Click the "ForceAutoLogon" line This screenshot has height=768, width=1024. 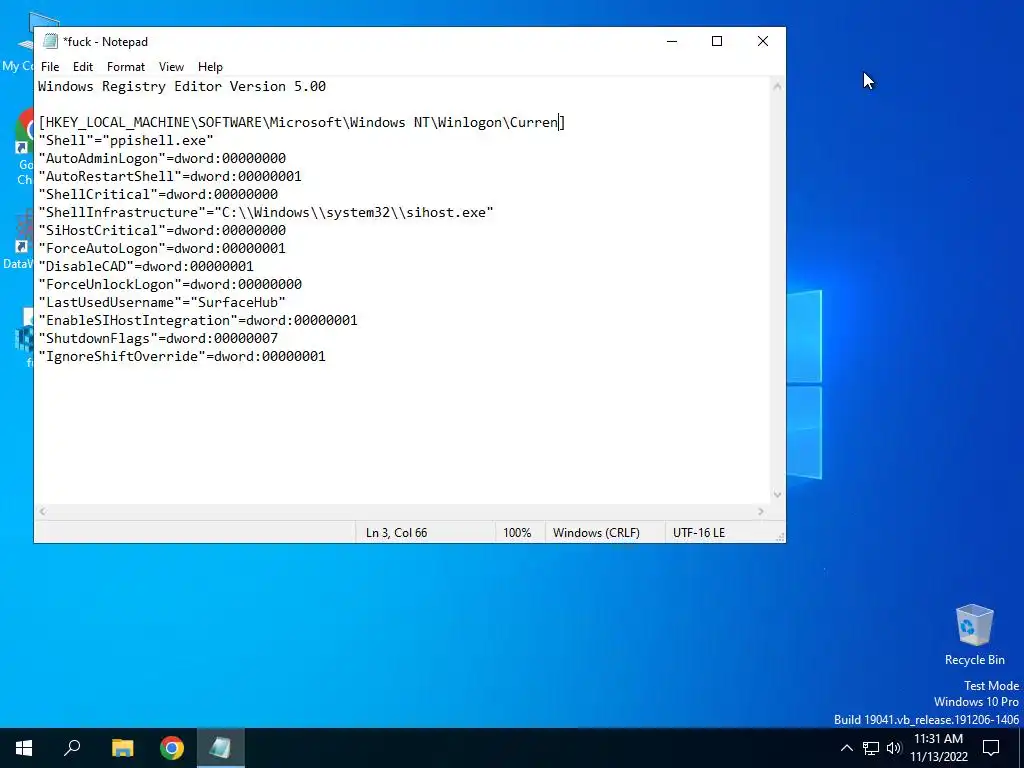coord(162,248)
